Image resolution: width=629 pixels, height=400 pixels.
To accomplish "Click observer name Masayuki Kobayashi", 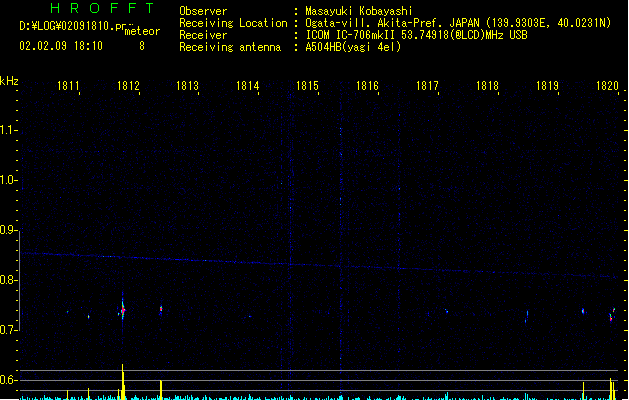I will click(x=359, y=11).
